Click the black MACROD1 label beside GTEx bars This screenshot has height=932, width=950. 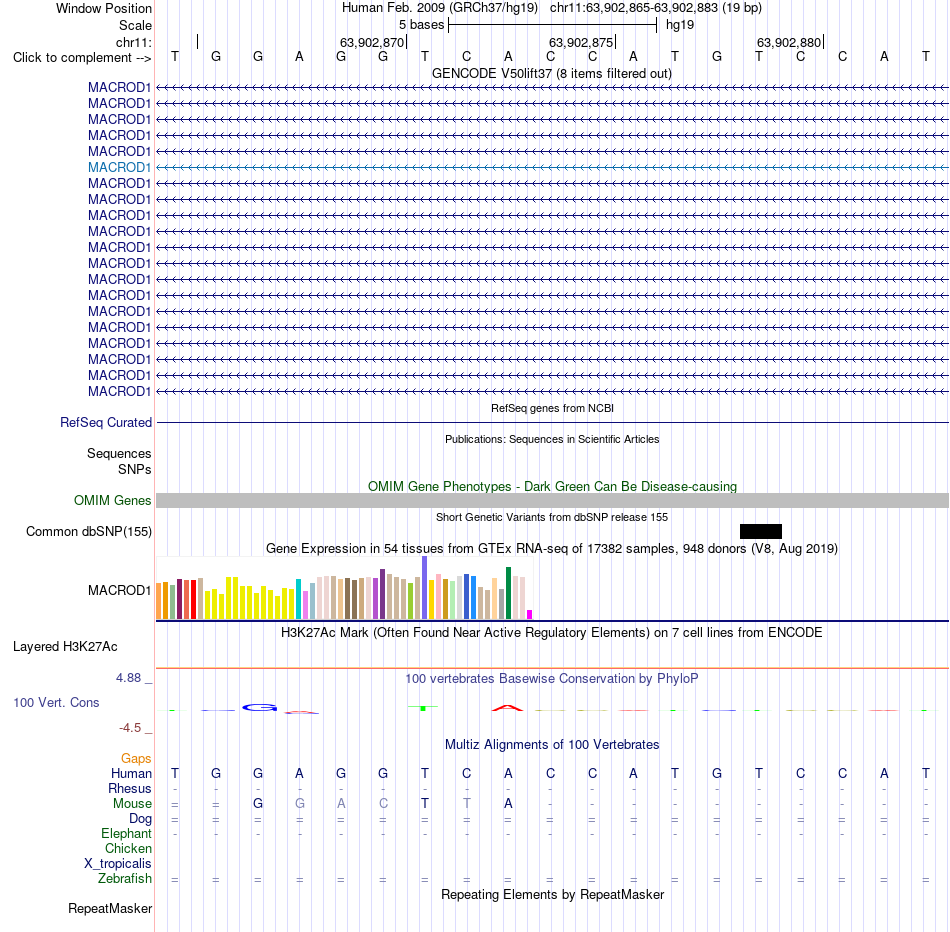coord(119,590)
